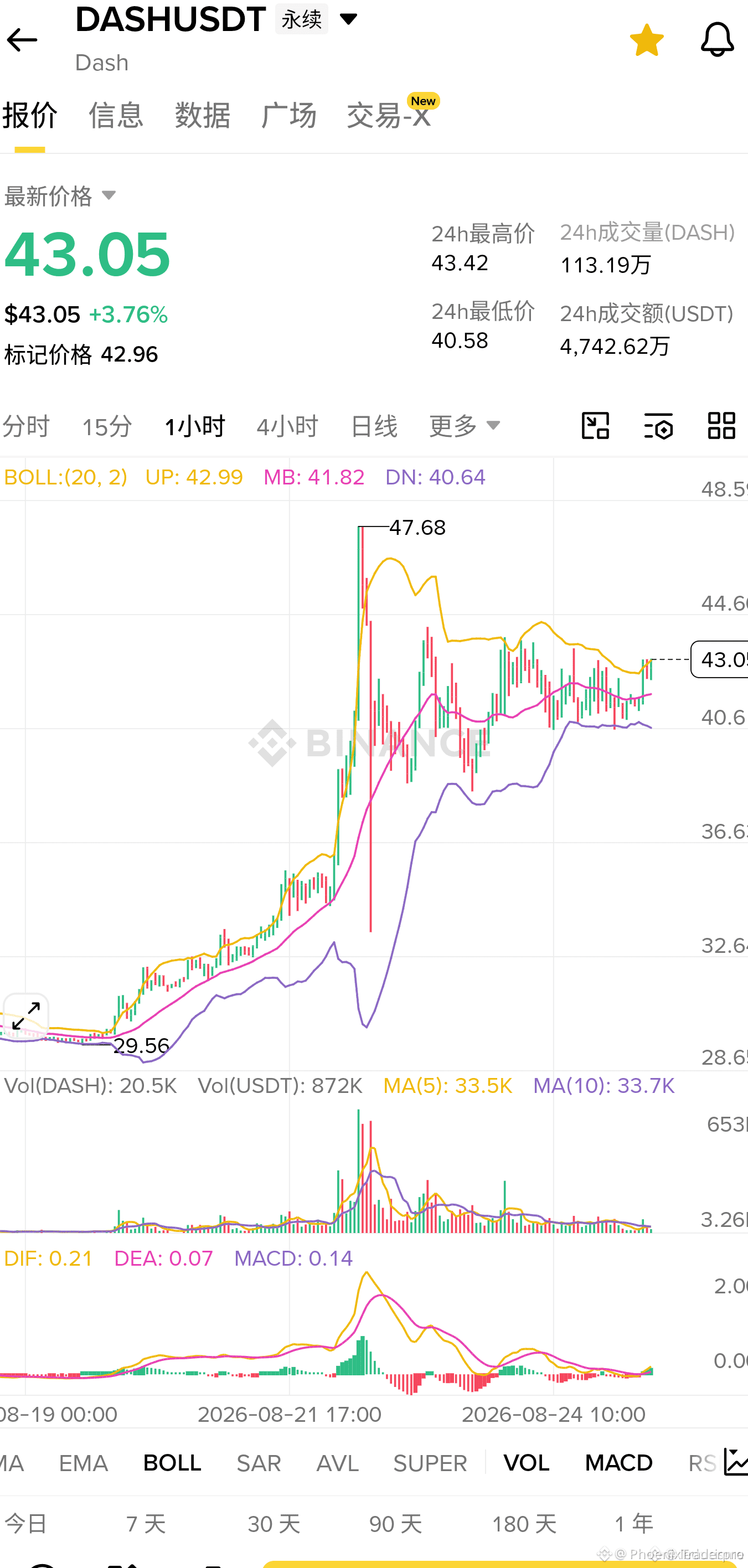Click the Vol(USDT): 872K label

(x=280, y=1086)
